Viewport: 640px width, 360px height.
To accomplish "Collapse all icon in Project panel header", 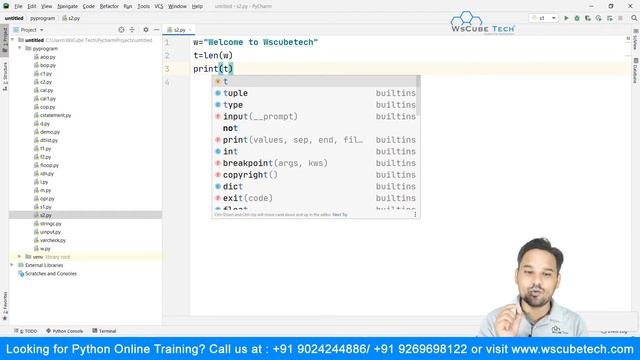I will pyautogui.click(x=132, y=30).
